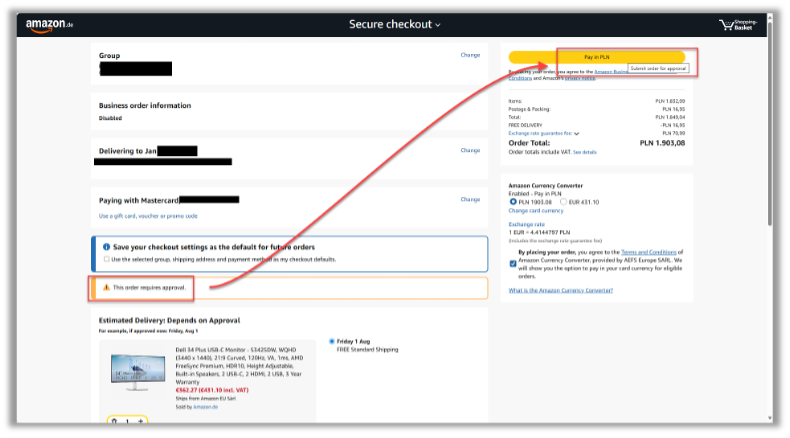Click 'Estimated Delivery: Depends on Approval' heading

[169, 320]
